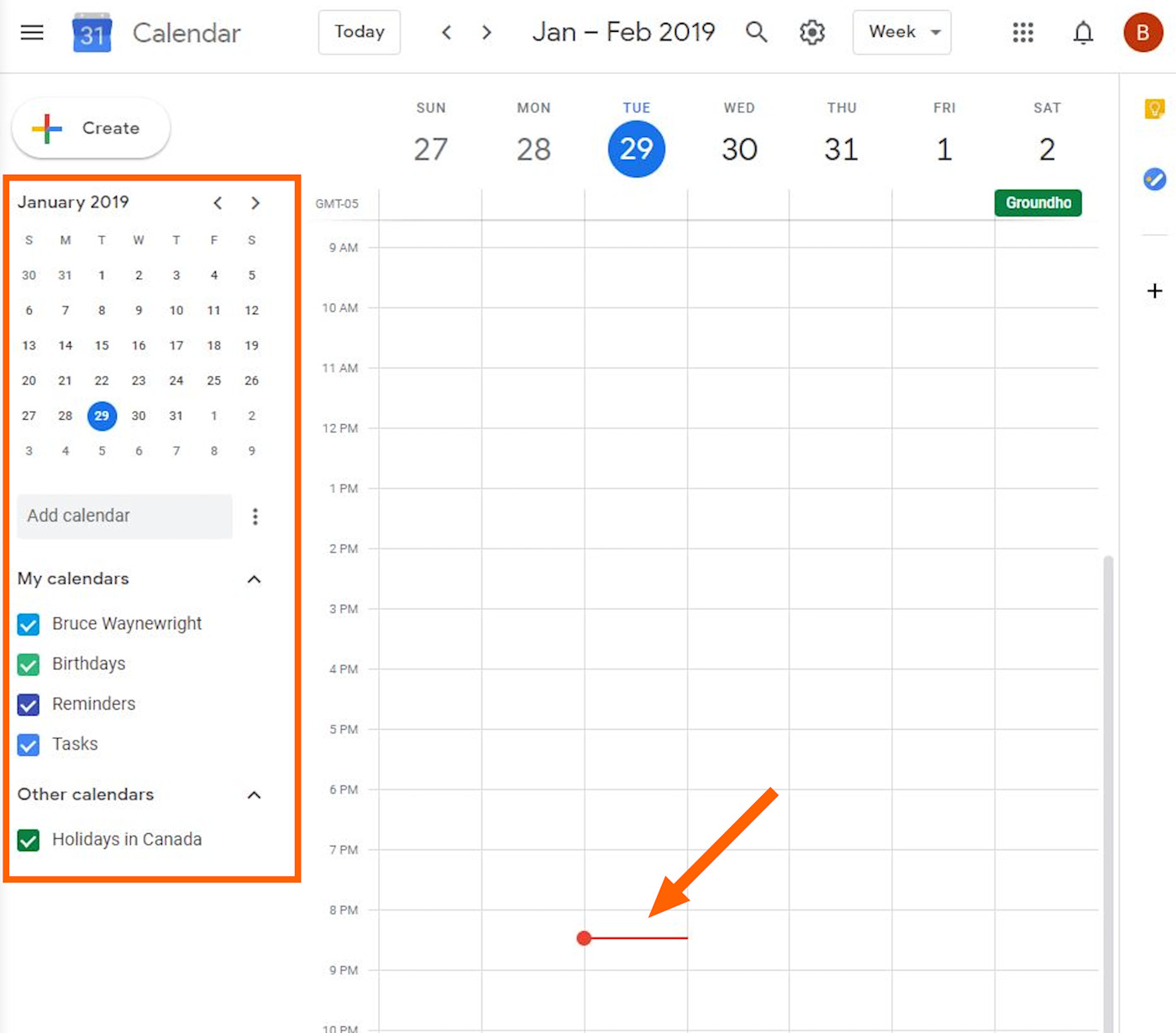
Task: Open Google Keep in the side panel
Action: 1155,108
